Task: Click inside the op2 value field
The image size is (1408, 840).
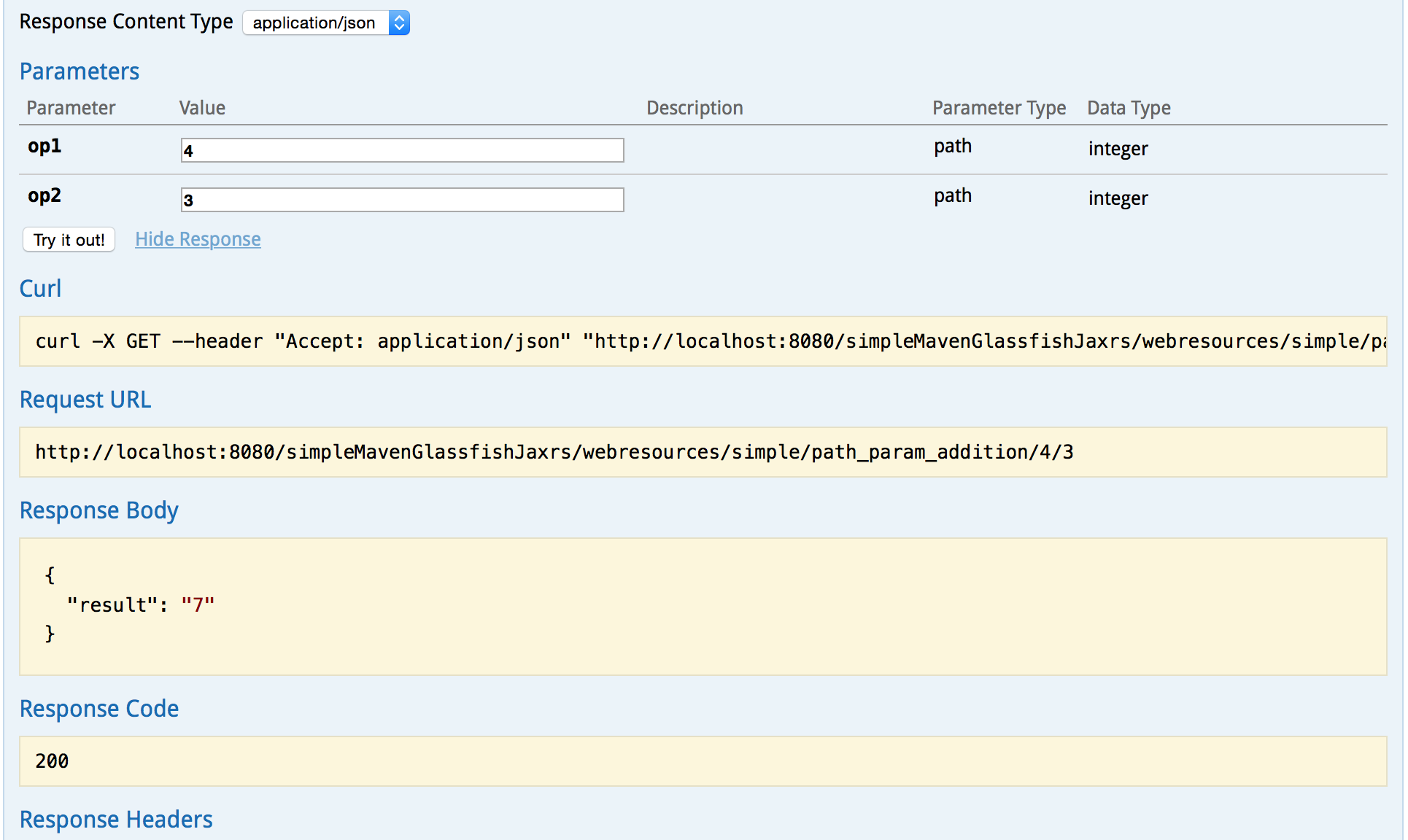Action: [401, 199]
